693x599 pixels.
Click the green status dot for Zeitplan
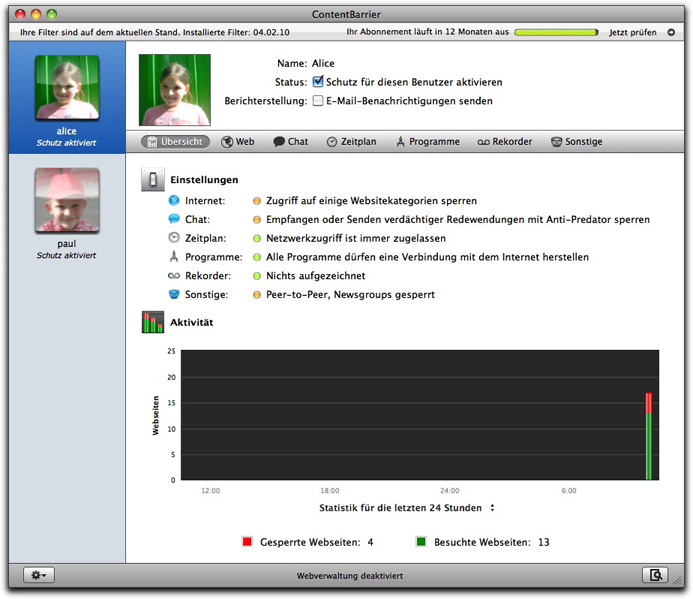point(256,239)
